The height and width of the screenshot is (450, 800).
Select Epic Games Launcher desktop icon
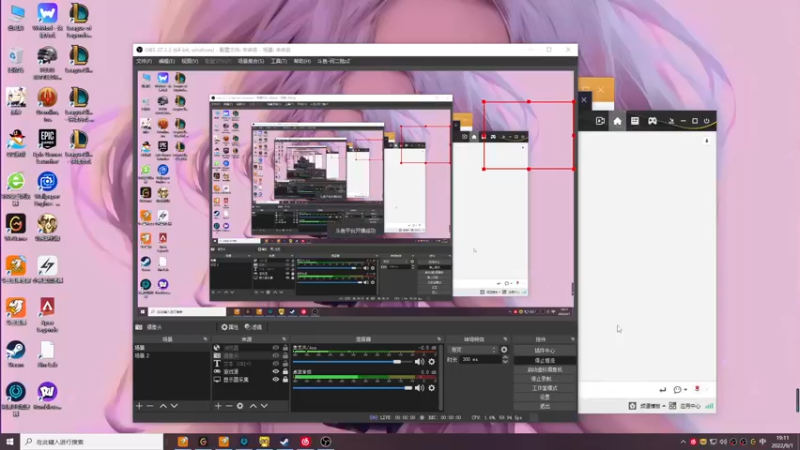click(x=47, y=146)
